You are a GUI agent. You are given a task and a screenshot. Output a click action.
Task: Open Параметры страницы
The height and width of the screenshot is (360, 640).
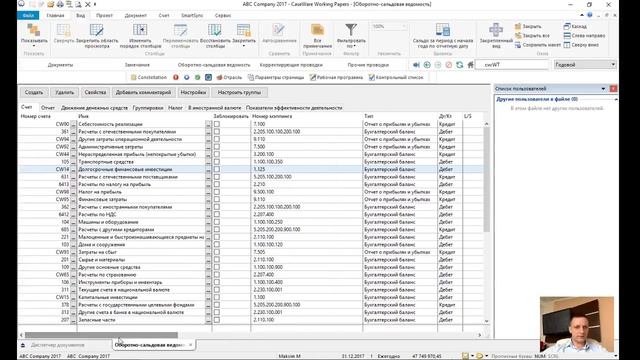point(276,77)
